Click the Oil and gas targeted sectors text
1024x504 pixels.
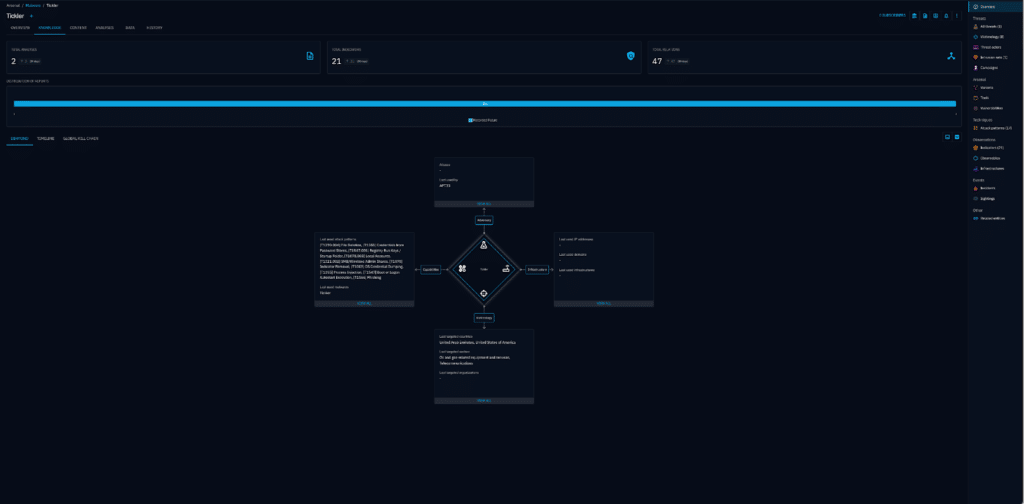pyautogui.click(x=474, y=357)
